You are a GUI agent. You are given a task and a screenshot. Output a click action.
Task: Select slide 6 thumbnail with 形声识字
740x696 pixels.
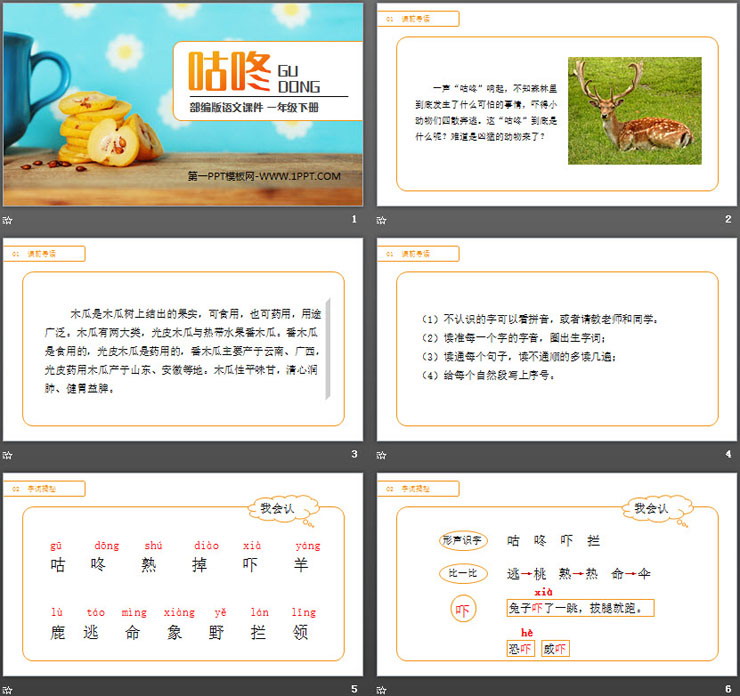point(556,574)
